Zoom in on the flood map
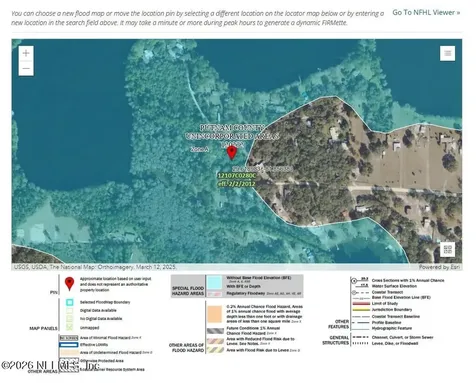This screenshot has width=476, height=383. point(26,53)
